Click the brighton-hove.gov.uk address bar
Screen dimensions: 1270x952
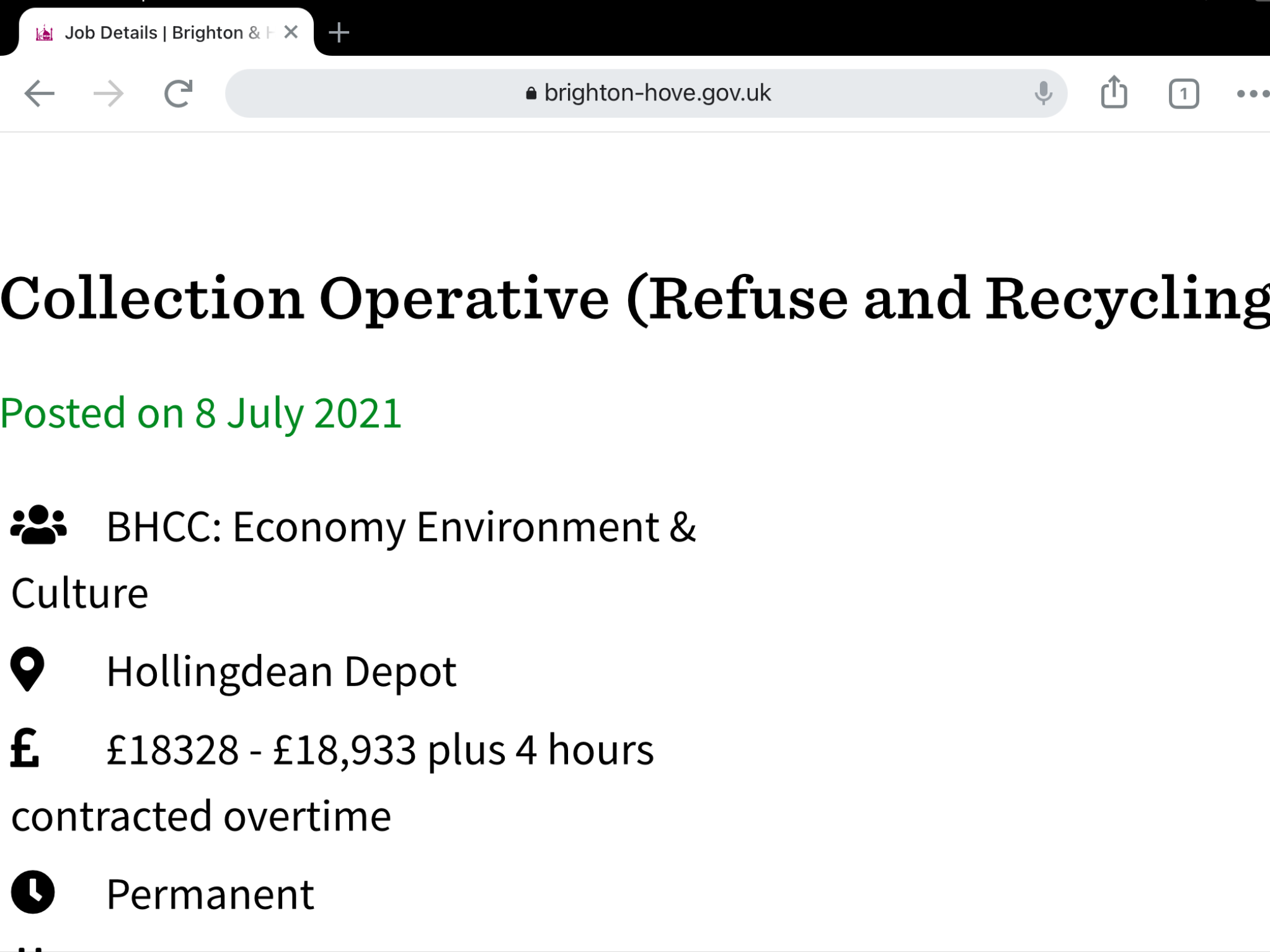[x=646, y=94]
